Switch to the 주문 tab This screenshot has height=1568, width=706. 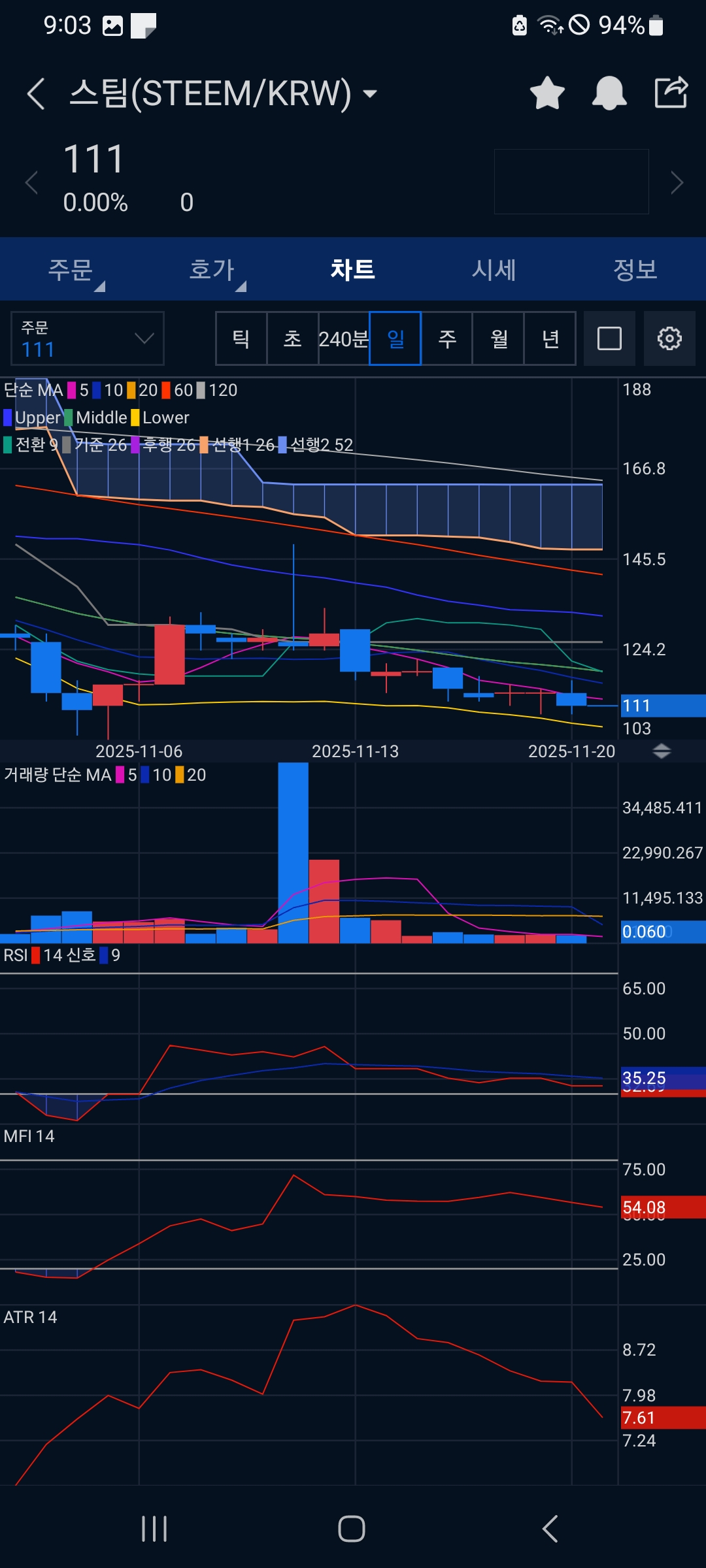pos(71,269)
